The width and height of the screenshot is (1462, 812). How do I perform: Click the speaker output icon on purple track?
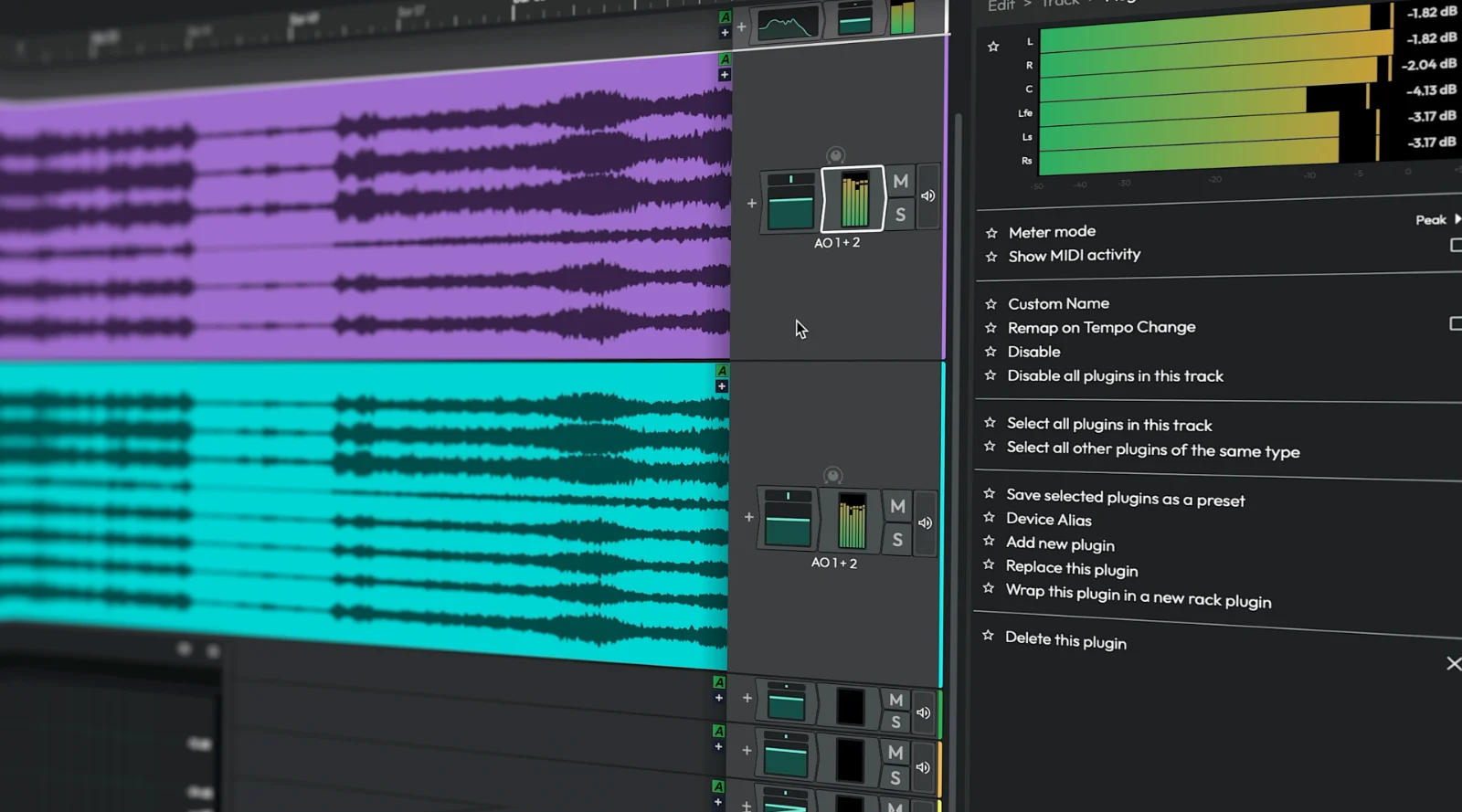[x=927, y=195]
